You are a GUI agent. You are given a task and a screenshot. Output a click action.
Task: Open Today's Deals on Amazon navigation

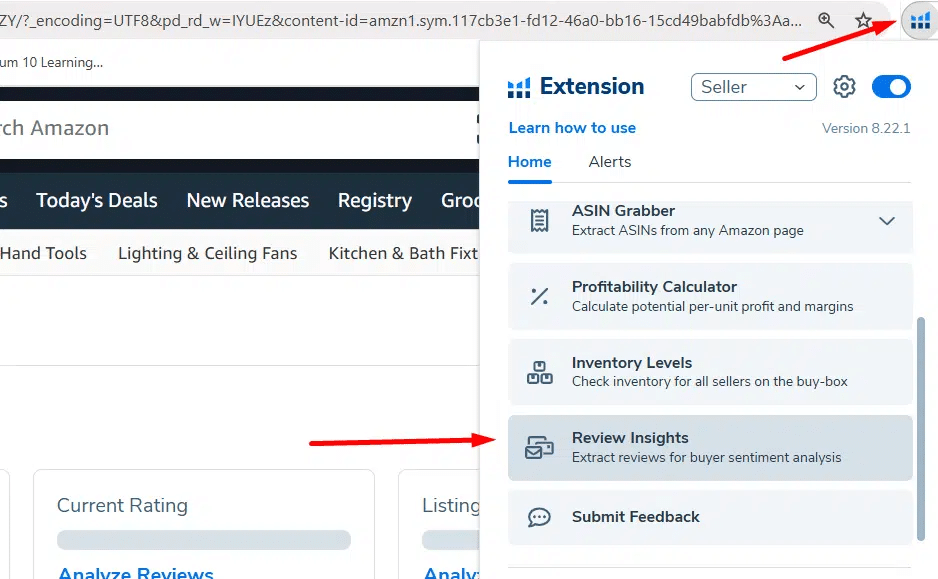[97, 201]
